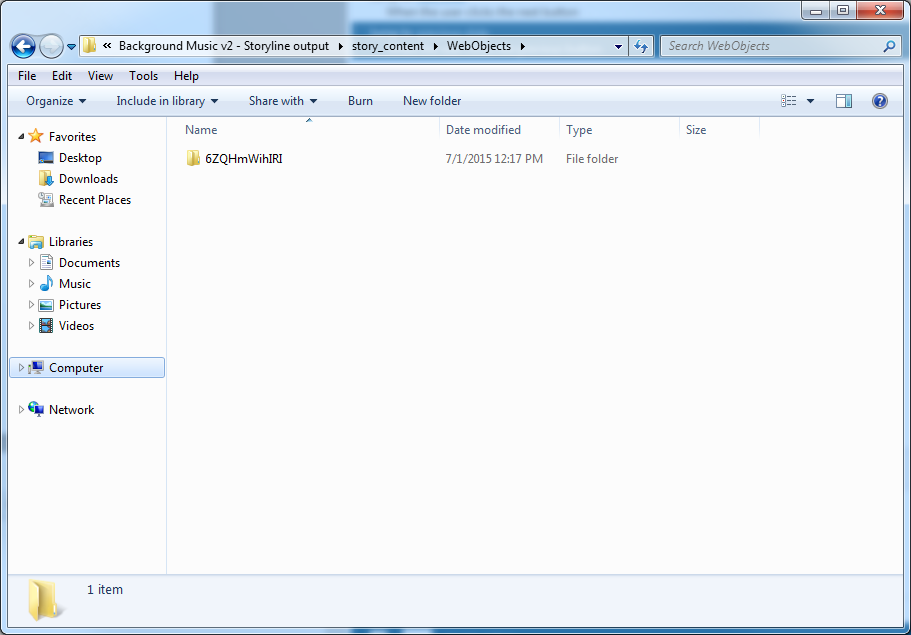Click the Burn button
911x635 pixels.
click(x=360, y=101)
